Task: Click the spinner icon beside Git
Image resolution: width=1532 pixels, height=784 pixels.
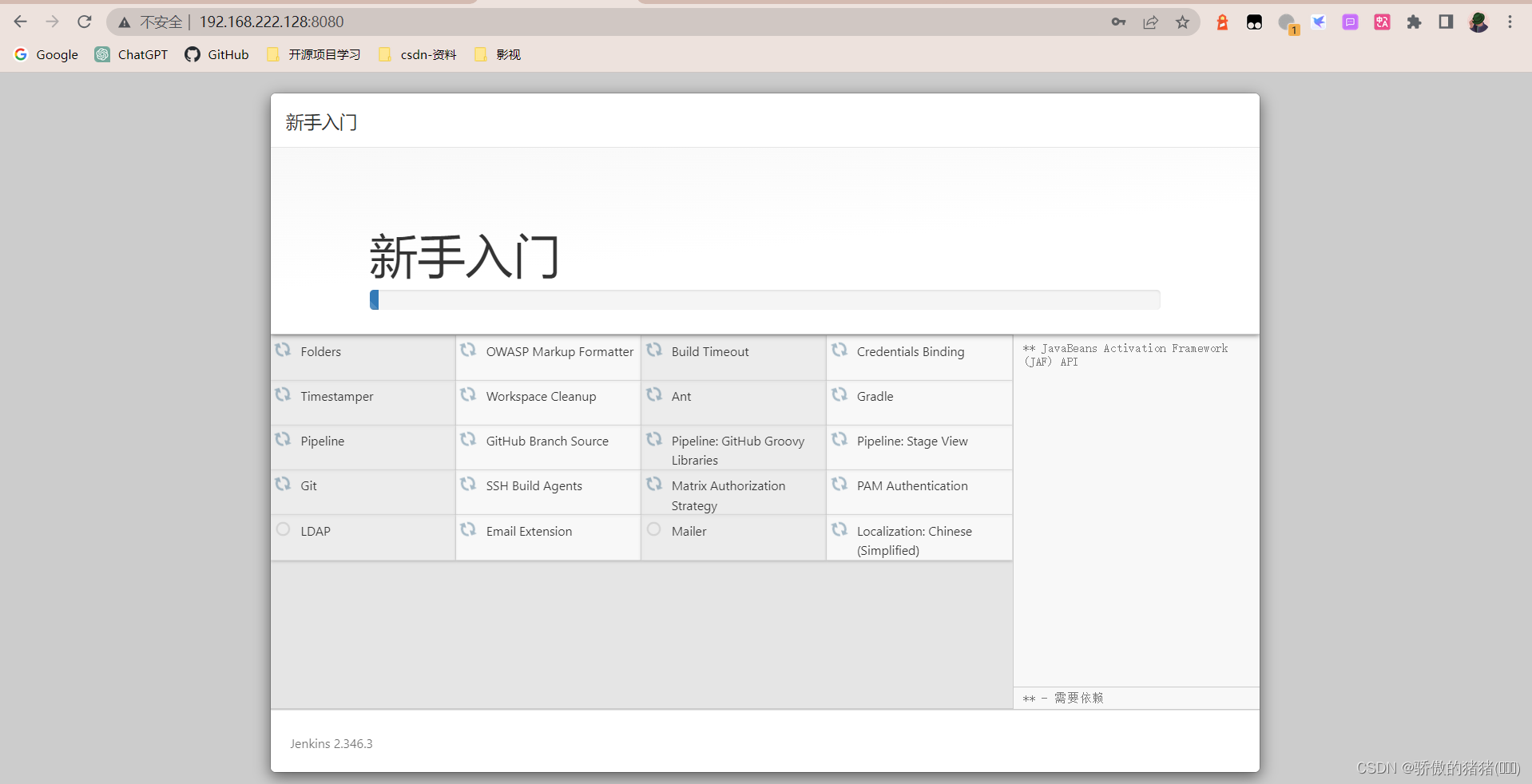Action: 283,484
